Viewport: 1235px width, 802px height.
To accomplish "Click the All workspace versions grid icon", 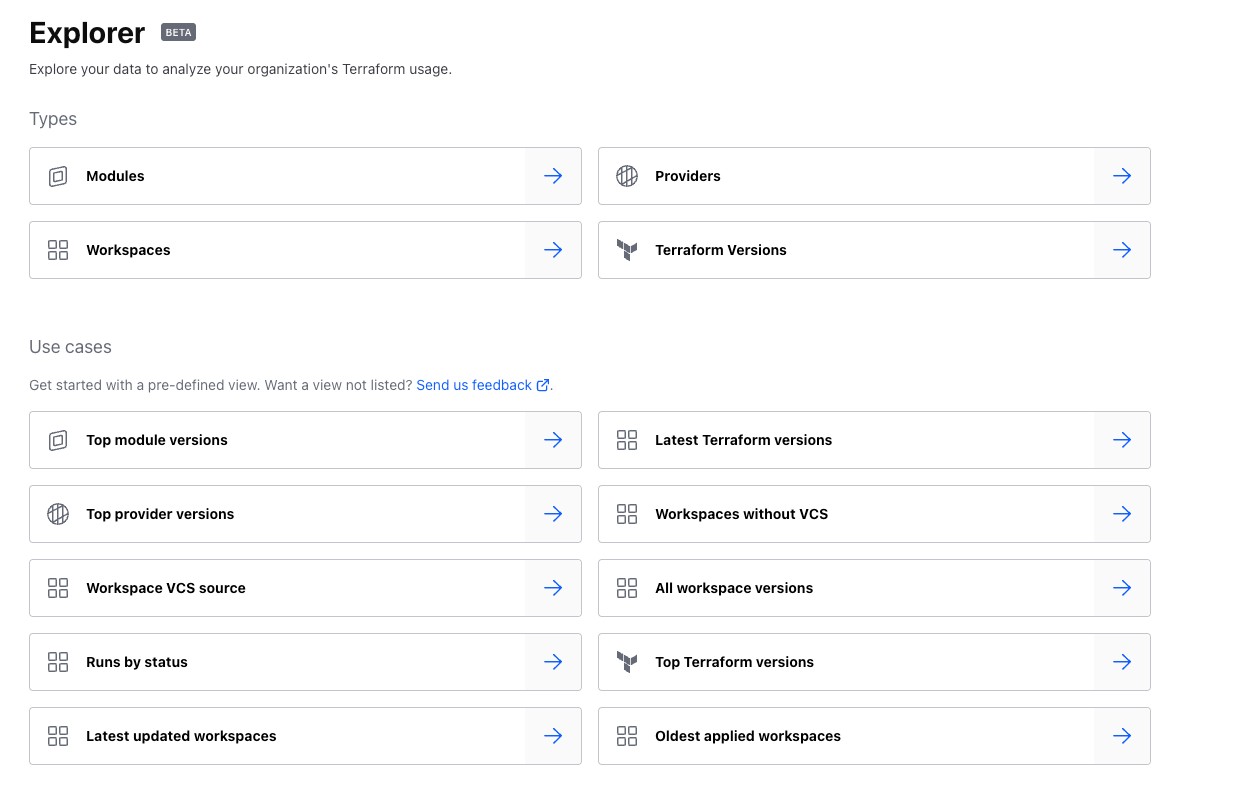I will tap(627, 588).
